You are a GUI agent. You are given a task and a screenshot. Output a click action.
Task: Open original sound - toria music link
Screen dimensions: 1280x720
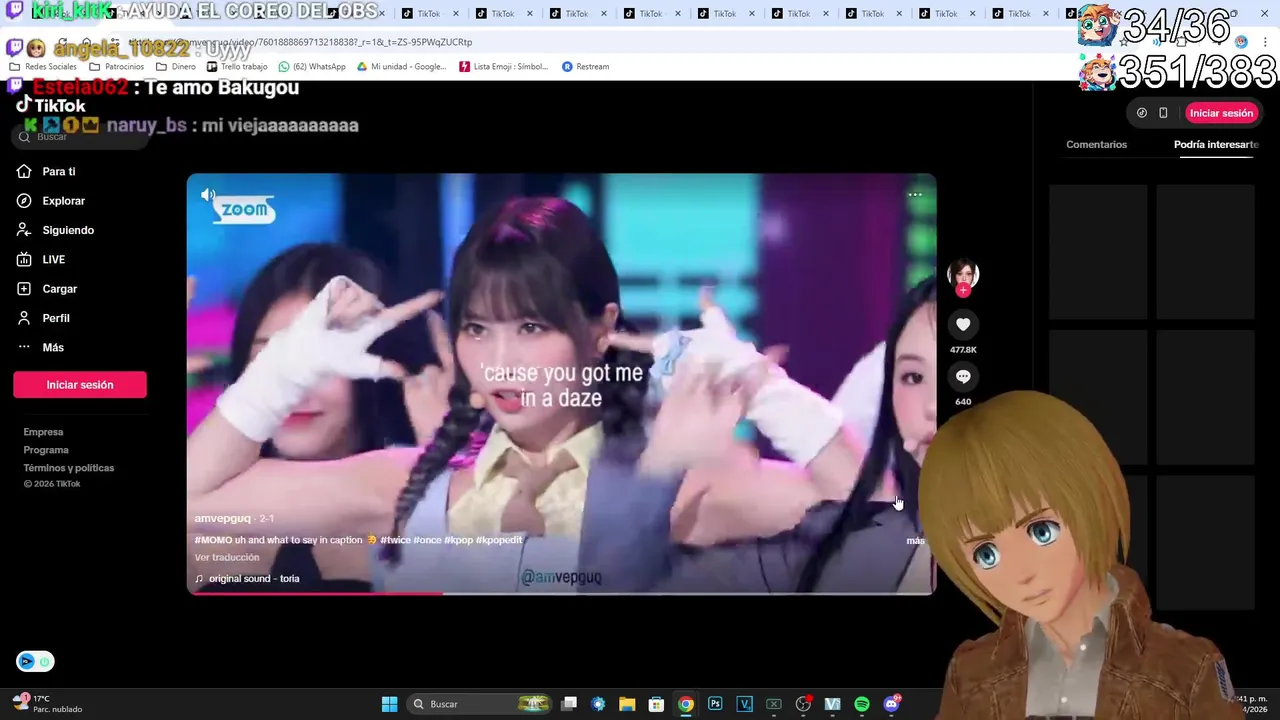point(247,579)
